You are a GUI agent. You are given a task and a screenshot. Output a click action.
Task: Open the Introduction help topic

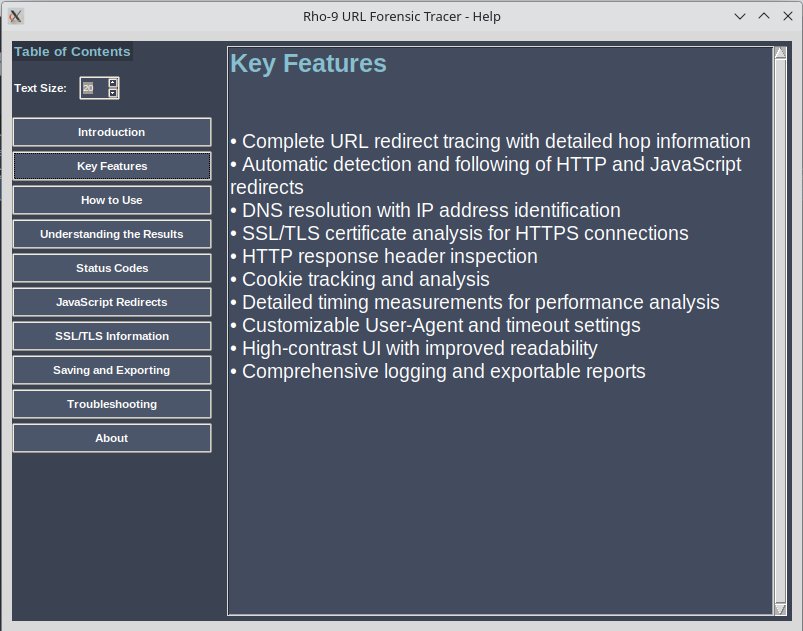tap(111, 132)
